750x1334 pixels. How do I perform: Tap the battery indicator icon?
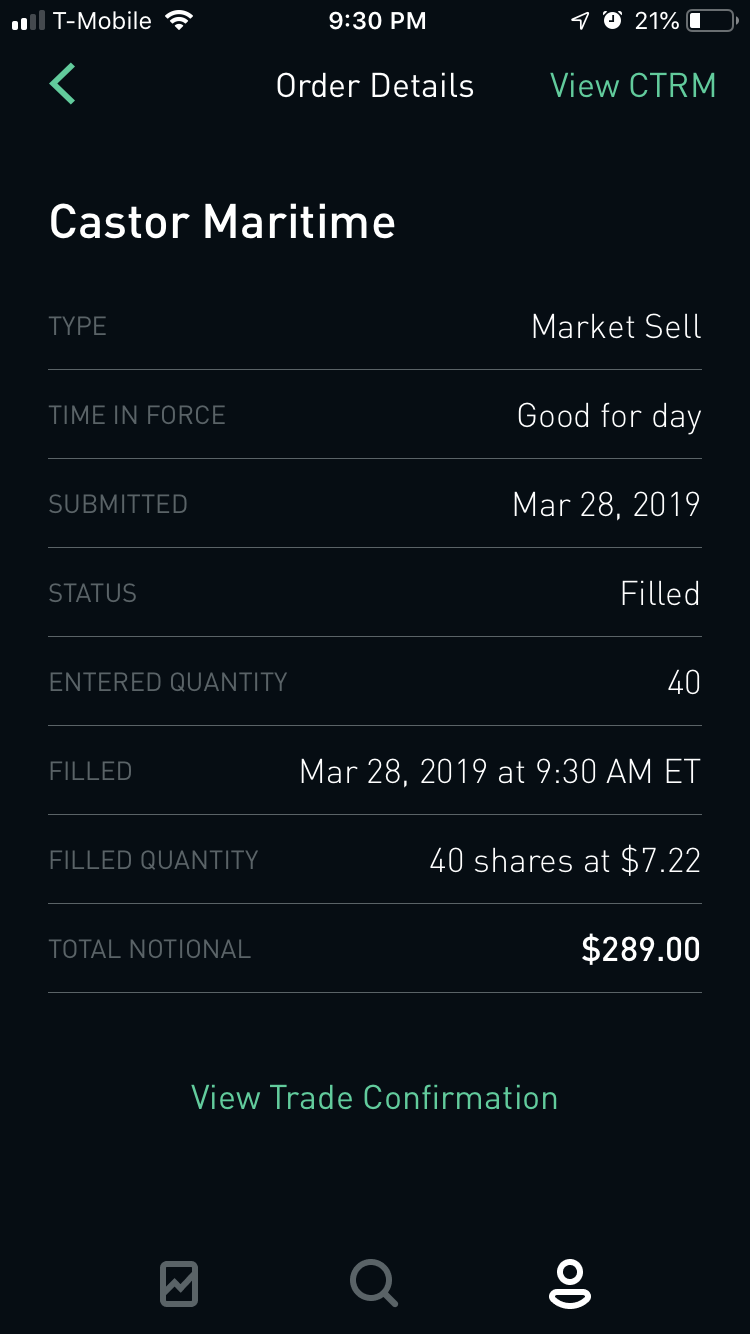711,21
